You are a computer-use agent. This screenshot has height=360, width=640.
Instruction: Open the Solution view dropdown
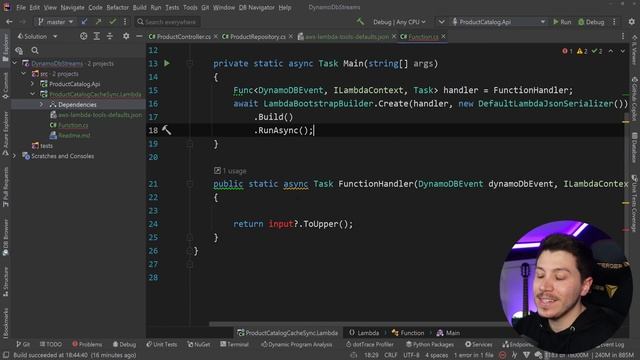point(37,36)
